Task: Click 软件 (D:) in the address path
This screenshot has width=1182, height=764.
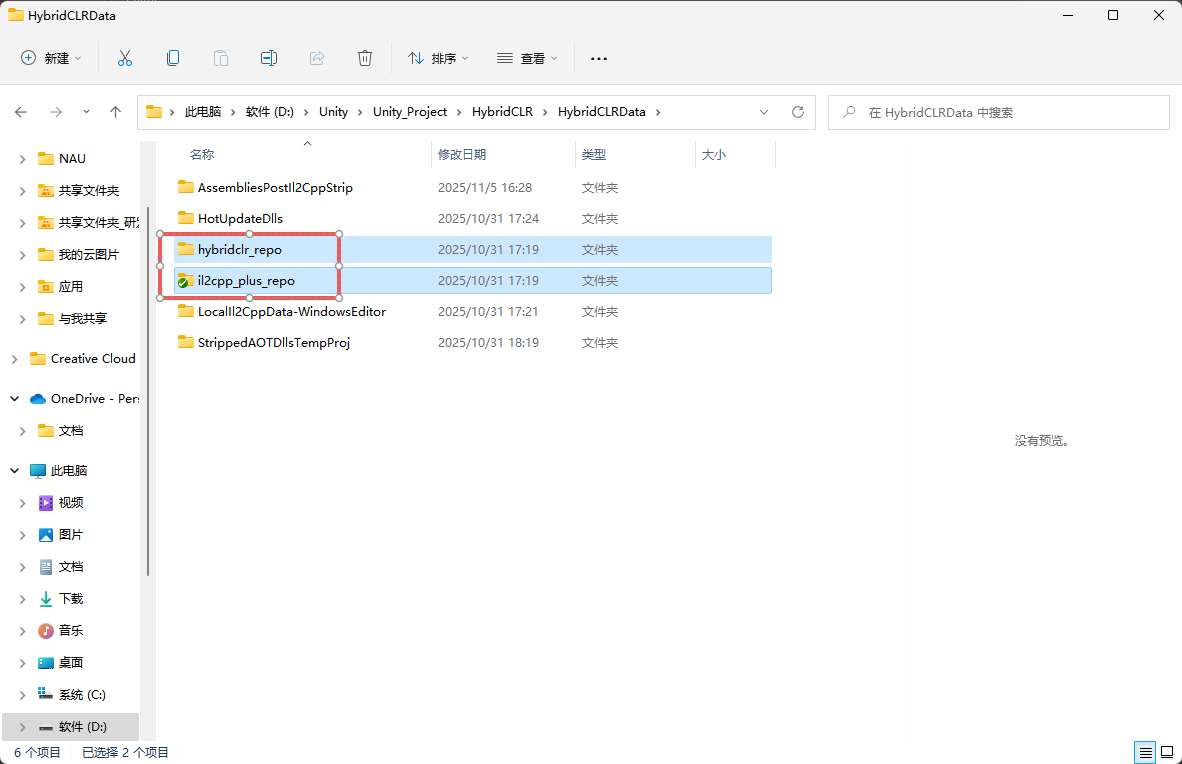Action: pos(270,112)
